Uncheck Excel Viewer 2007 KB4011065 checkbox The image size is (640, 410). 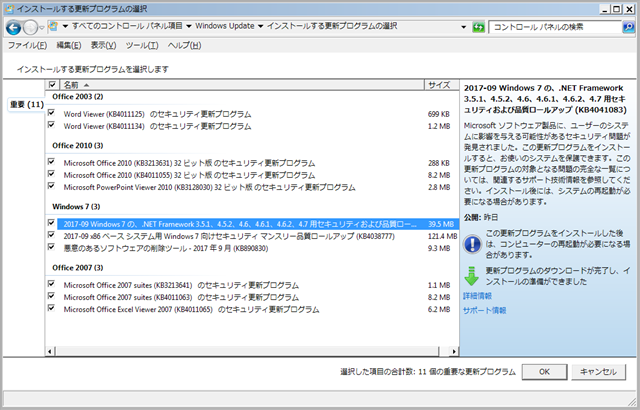pyautogui.click(x=51, y=308)
